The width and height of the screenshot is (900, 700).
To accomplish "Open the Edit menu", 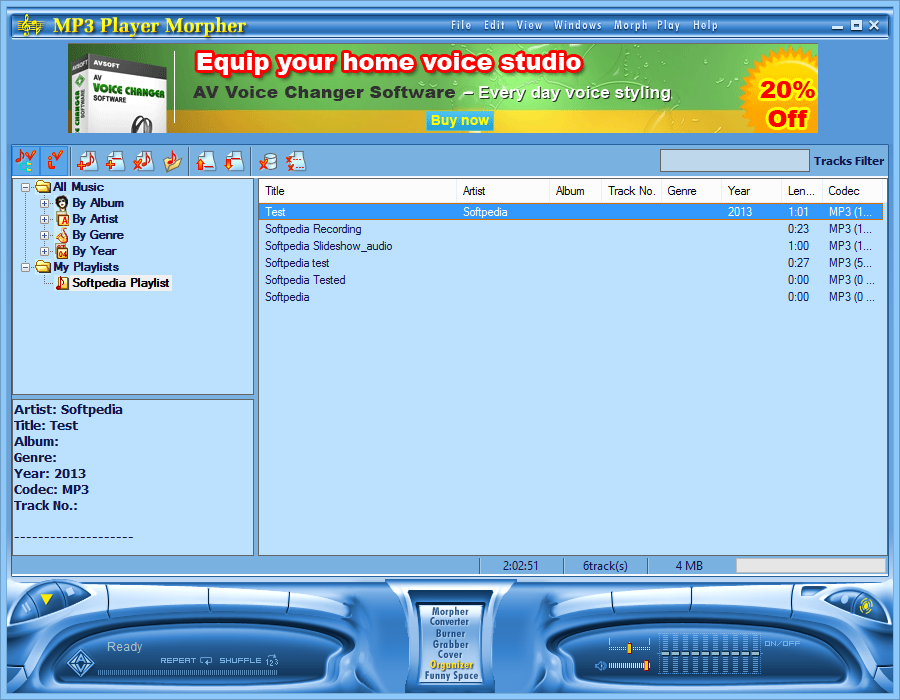I will tap(494, 25).
